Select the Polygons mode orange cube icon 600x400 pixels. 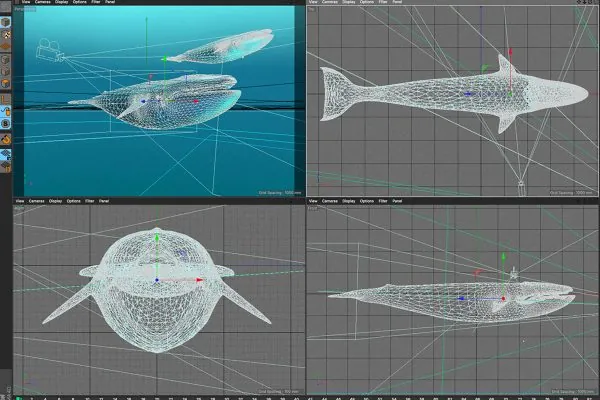pyautogui.click(x=5, y=84)
